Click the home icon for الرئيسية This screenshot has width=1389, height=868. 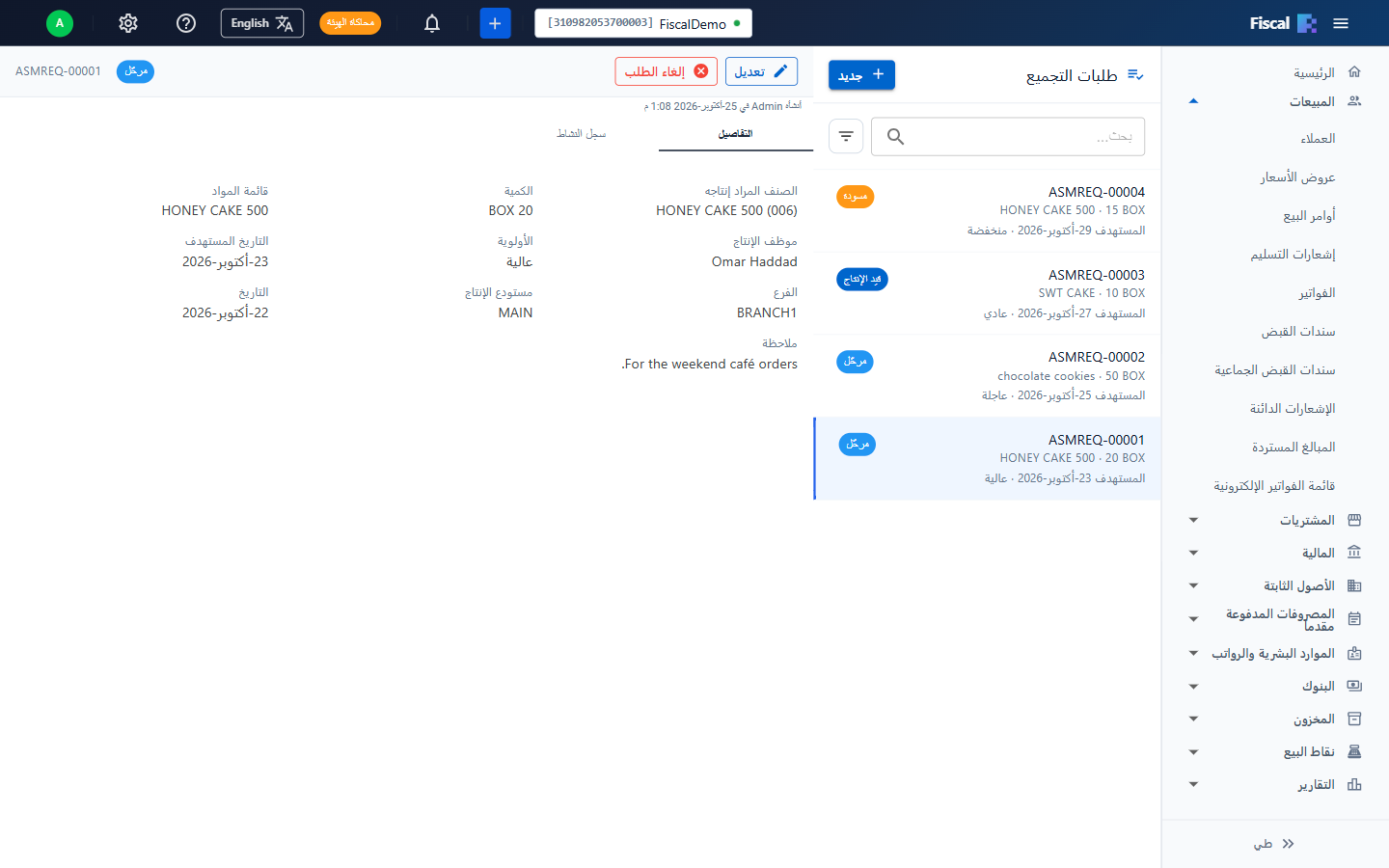(1354, 71)
